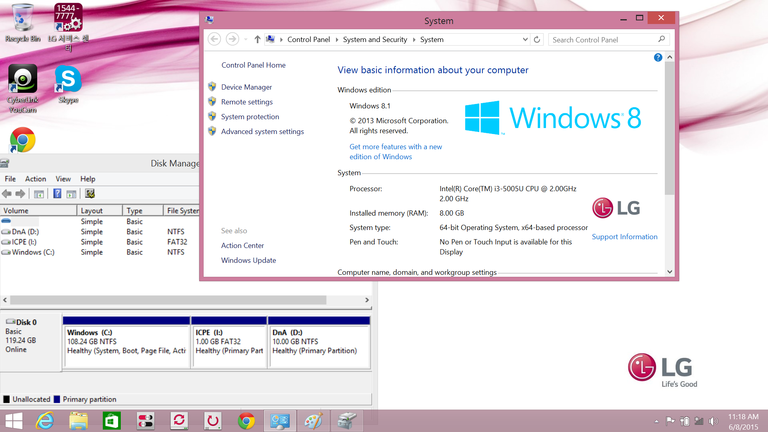The width and height of the screenshot is (768, 432).
Task: Select DnA (D:) partition block on Disk 0
Action: click(319, 342)
